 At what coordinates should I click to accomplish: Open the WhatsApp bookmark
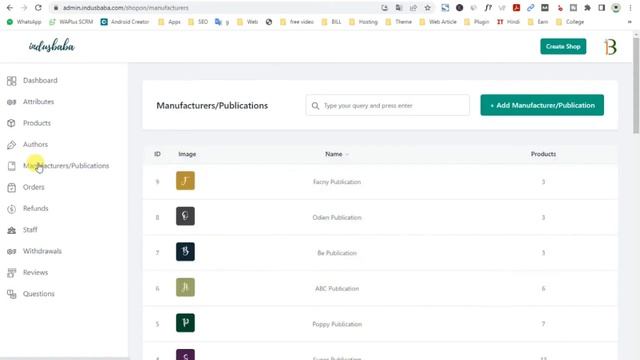24,22
